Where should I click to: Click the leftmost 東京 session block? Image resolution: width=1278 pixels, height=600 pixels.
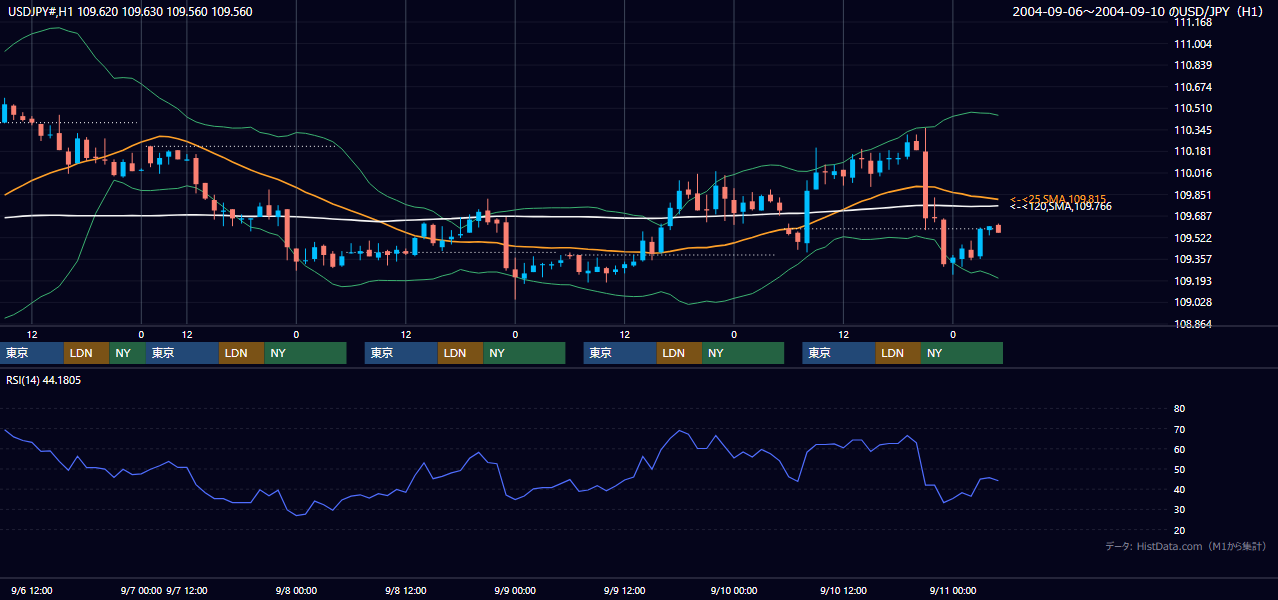coord(32,353)
